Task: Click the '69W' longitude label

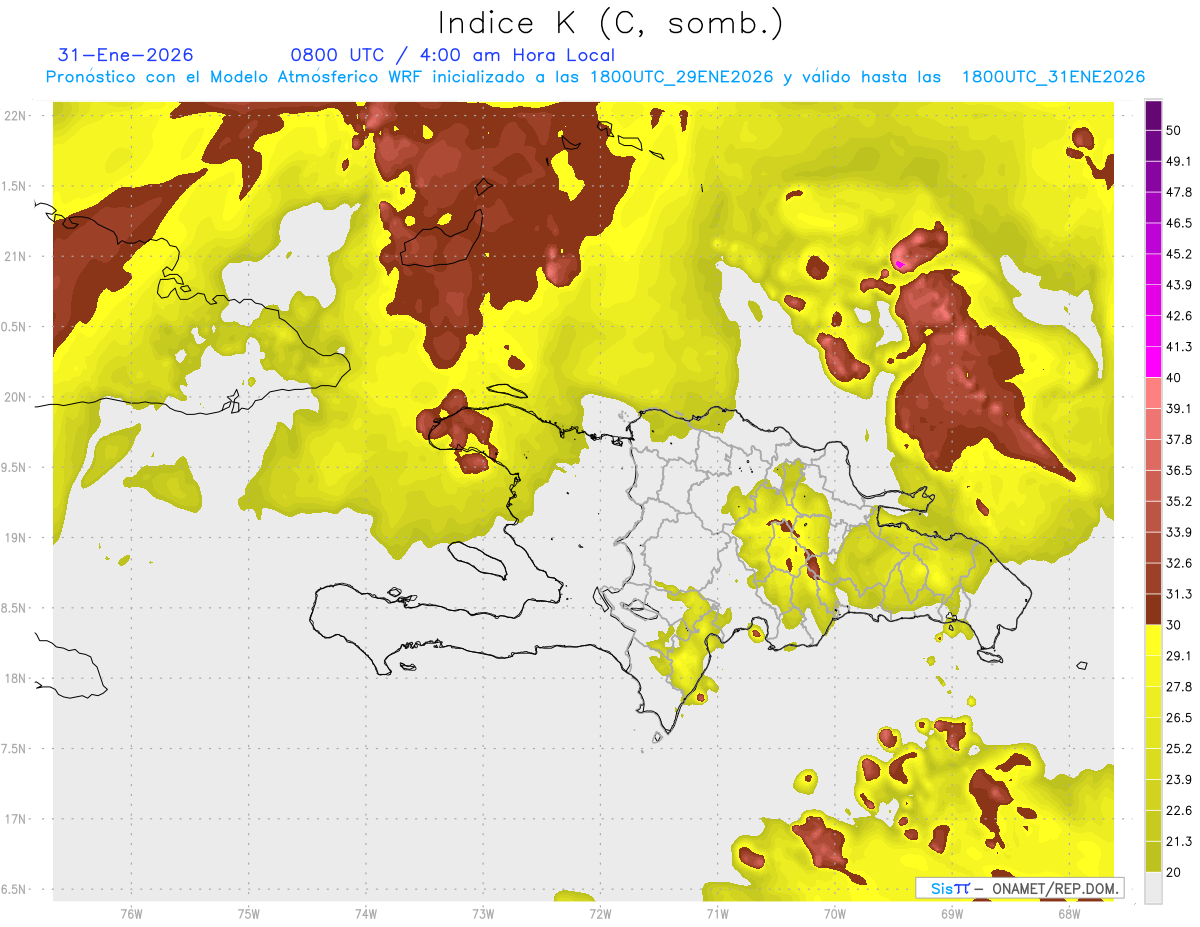Action: tap(951, 914)
